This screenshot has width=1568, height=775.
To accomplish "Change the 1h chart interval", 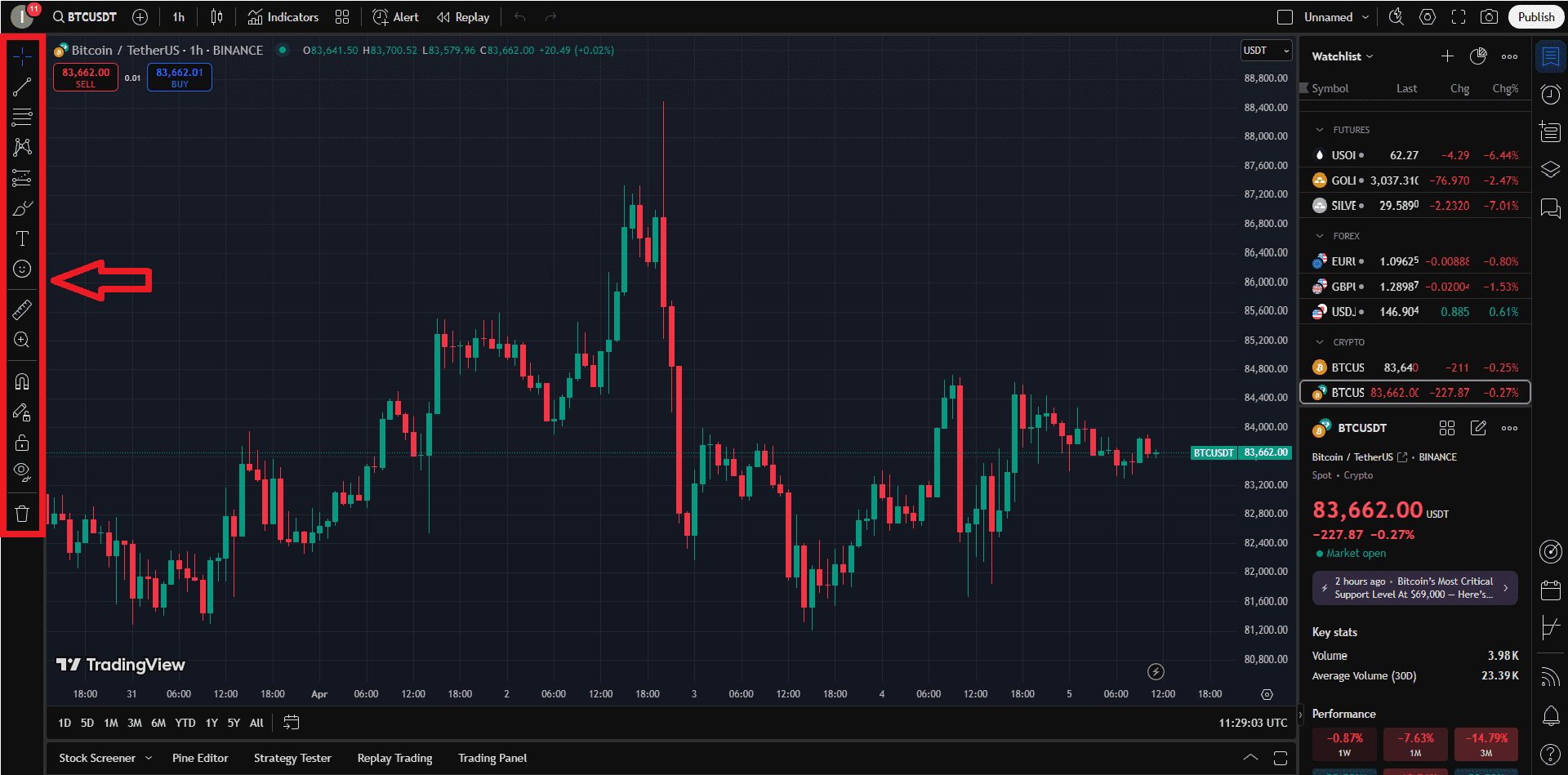I will pos(179,17).
